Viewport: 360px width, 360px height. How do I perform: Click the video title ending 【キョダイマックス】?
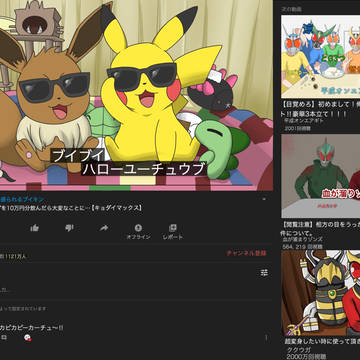[x=71, y=208]
